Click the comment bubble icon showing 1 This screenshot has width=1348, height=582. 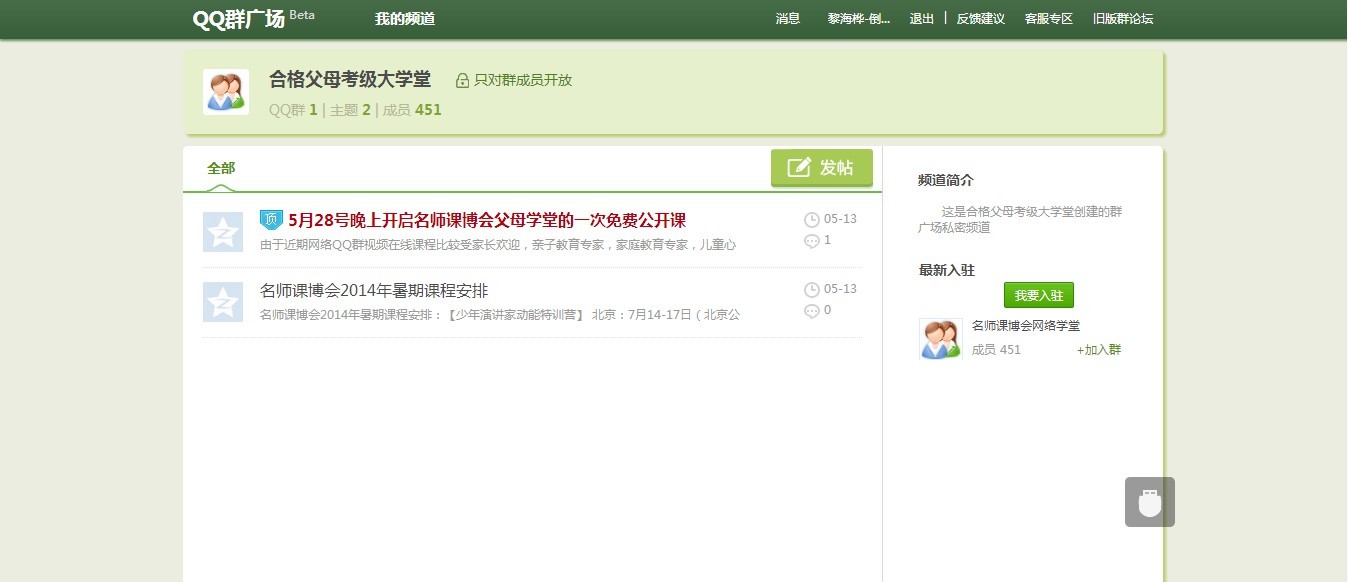811,241
